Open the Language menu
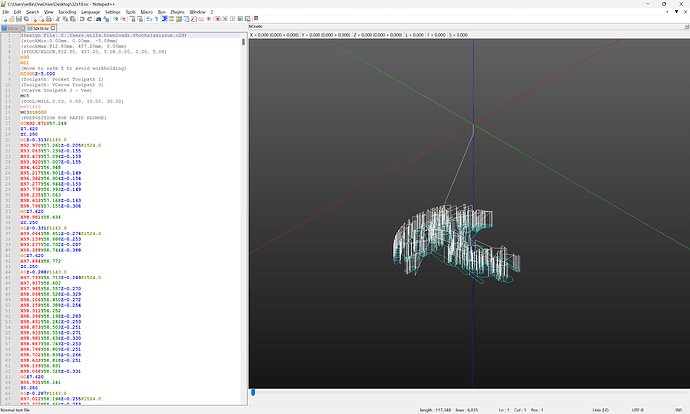The image size is (690, 414). pyautogui.click(x=91, y=12)
